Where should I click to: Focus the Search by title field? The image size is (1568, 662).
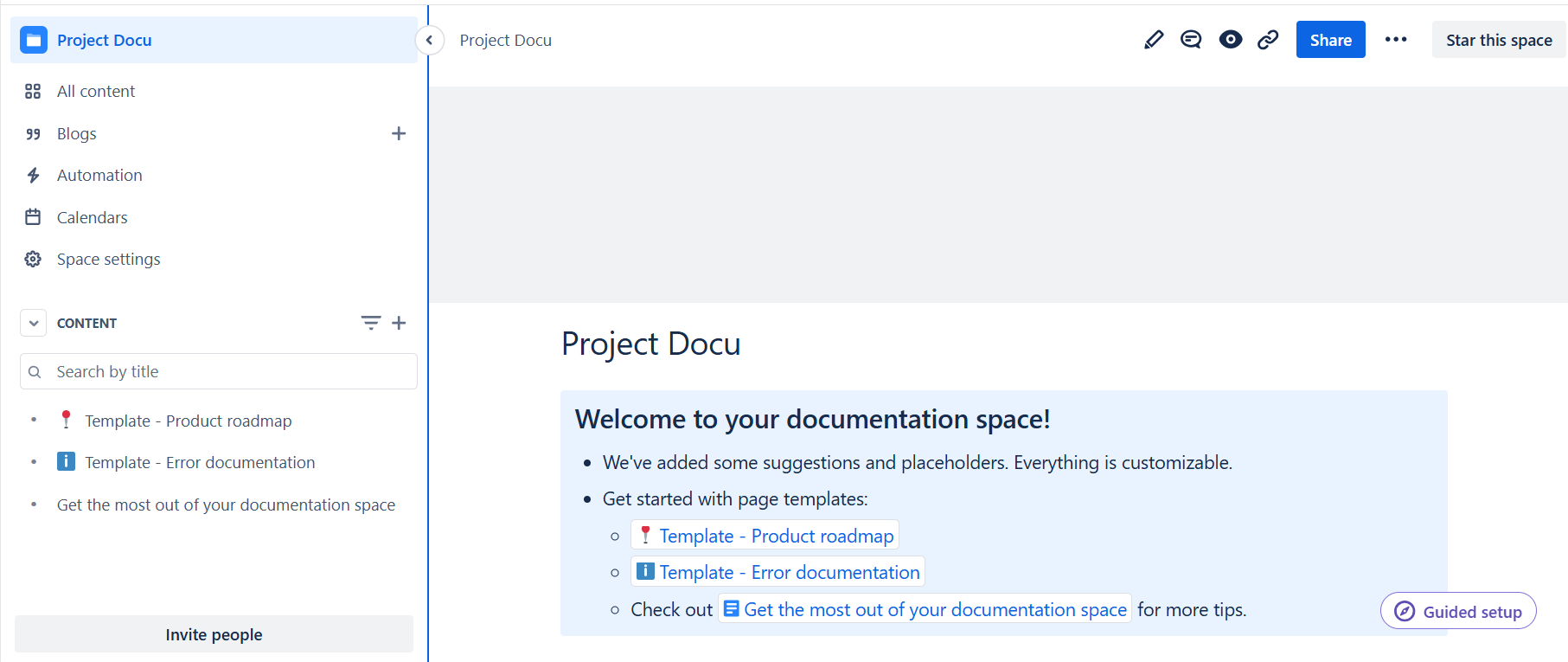[219, 371]
